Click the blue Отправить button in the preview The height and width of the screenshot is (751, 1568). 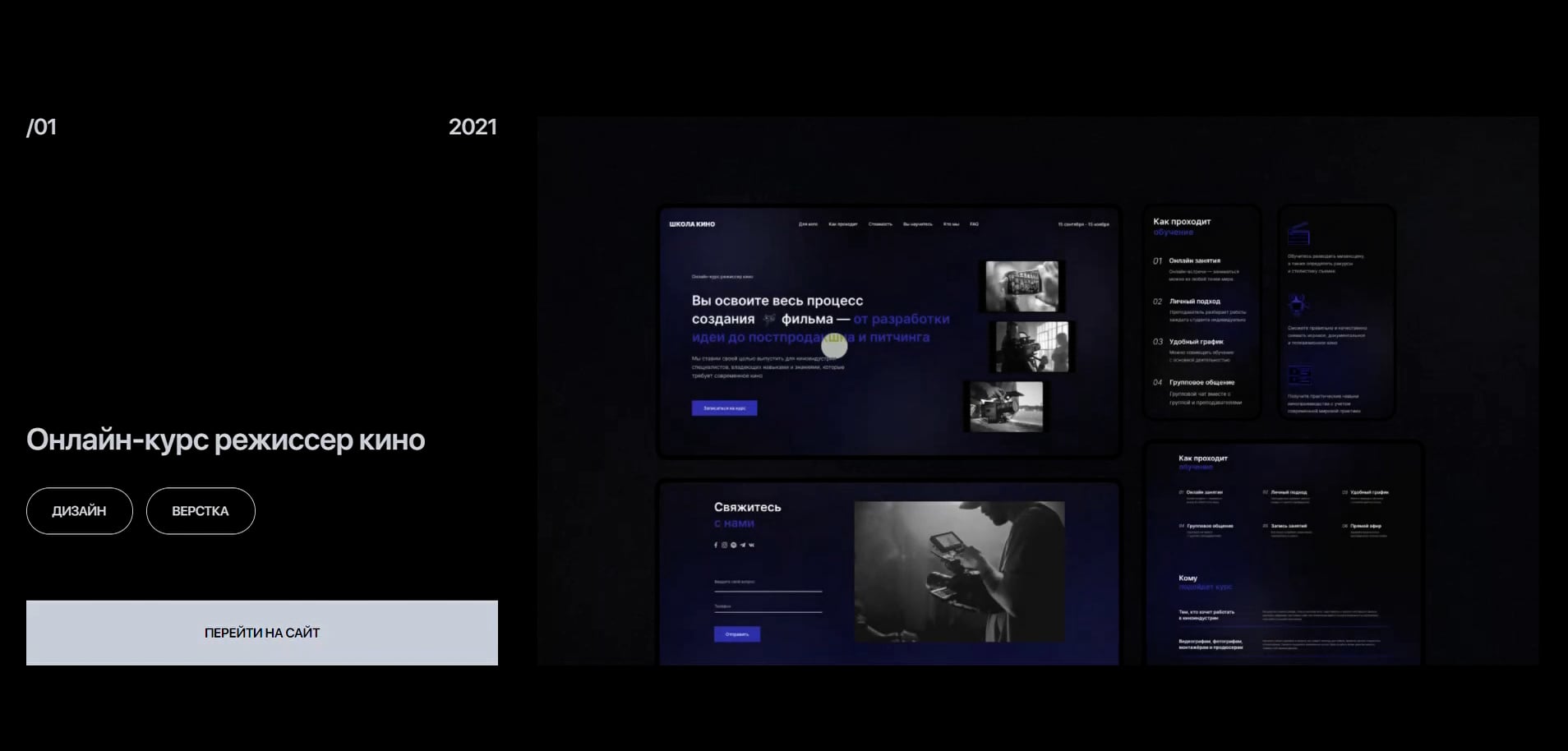tap(737, 634)
